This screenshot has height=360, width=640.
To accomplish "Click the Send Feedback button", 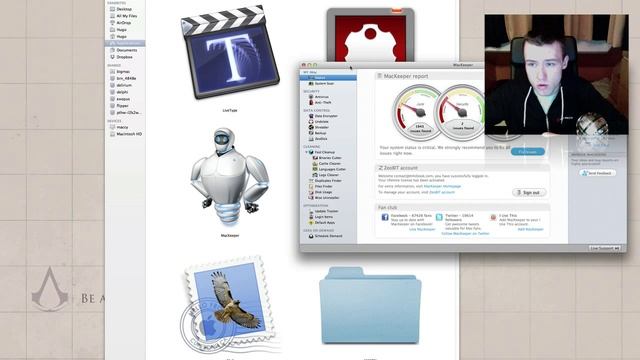I will pos(597,173).
